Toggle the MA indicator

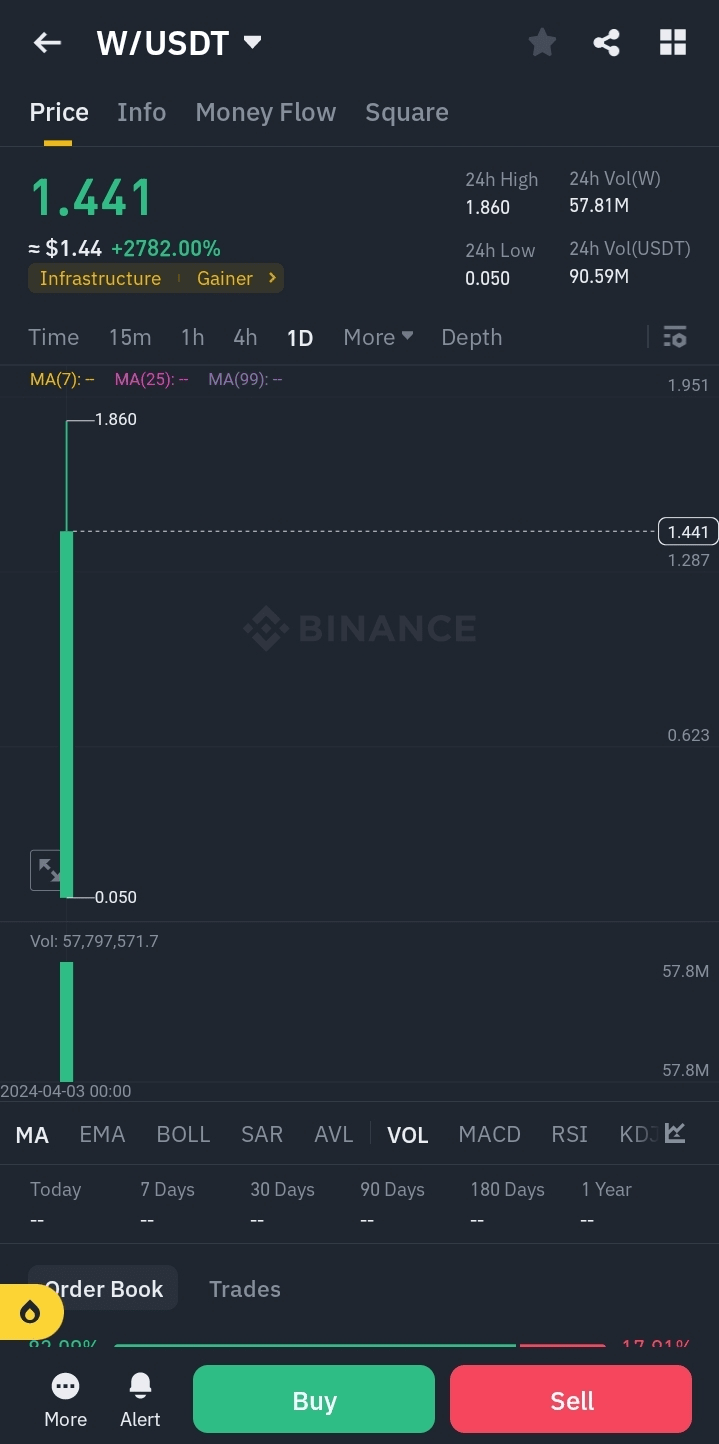[32, 1135]
